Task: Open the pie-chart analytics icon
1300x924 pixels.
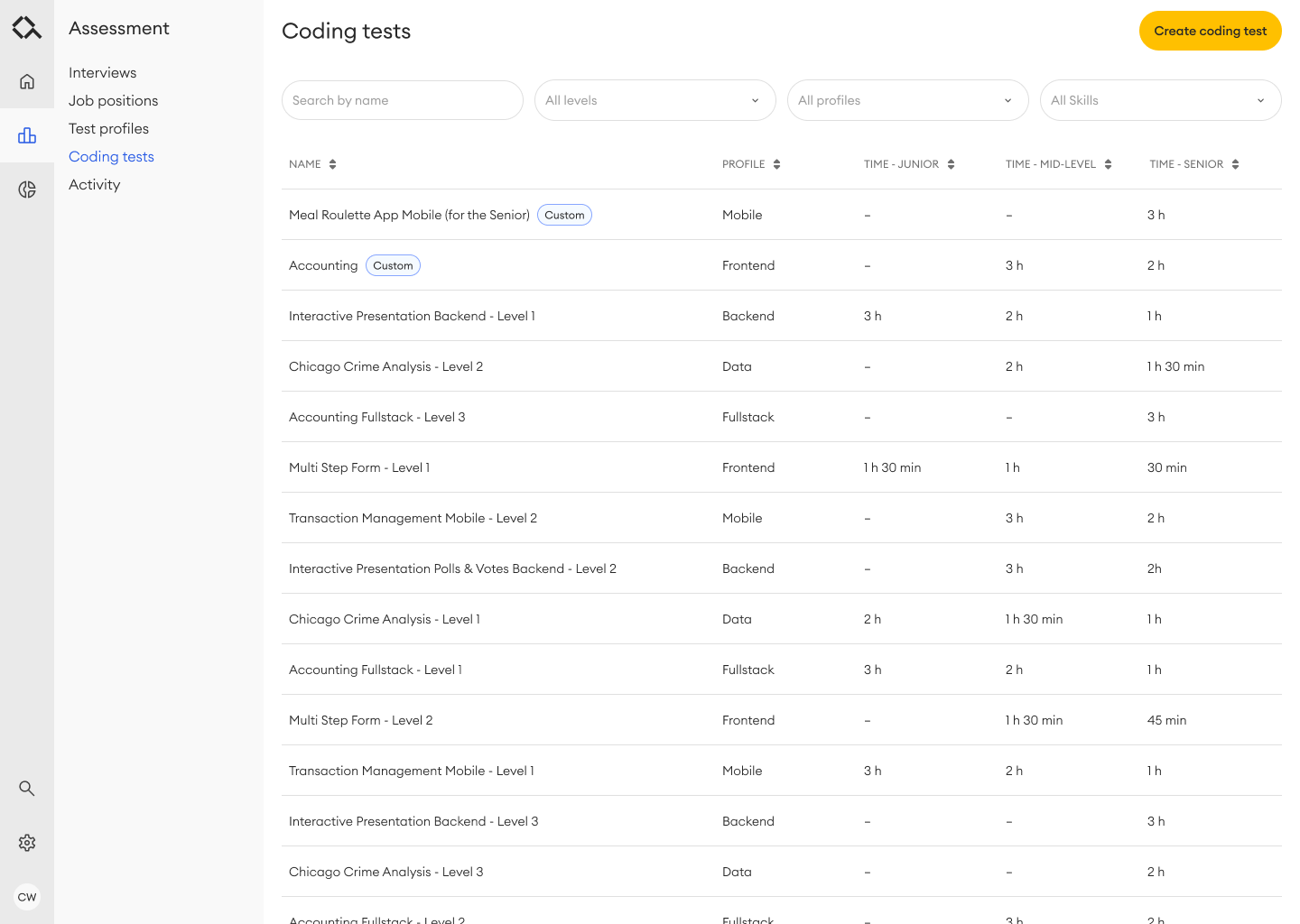Action: 27,189
